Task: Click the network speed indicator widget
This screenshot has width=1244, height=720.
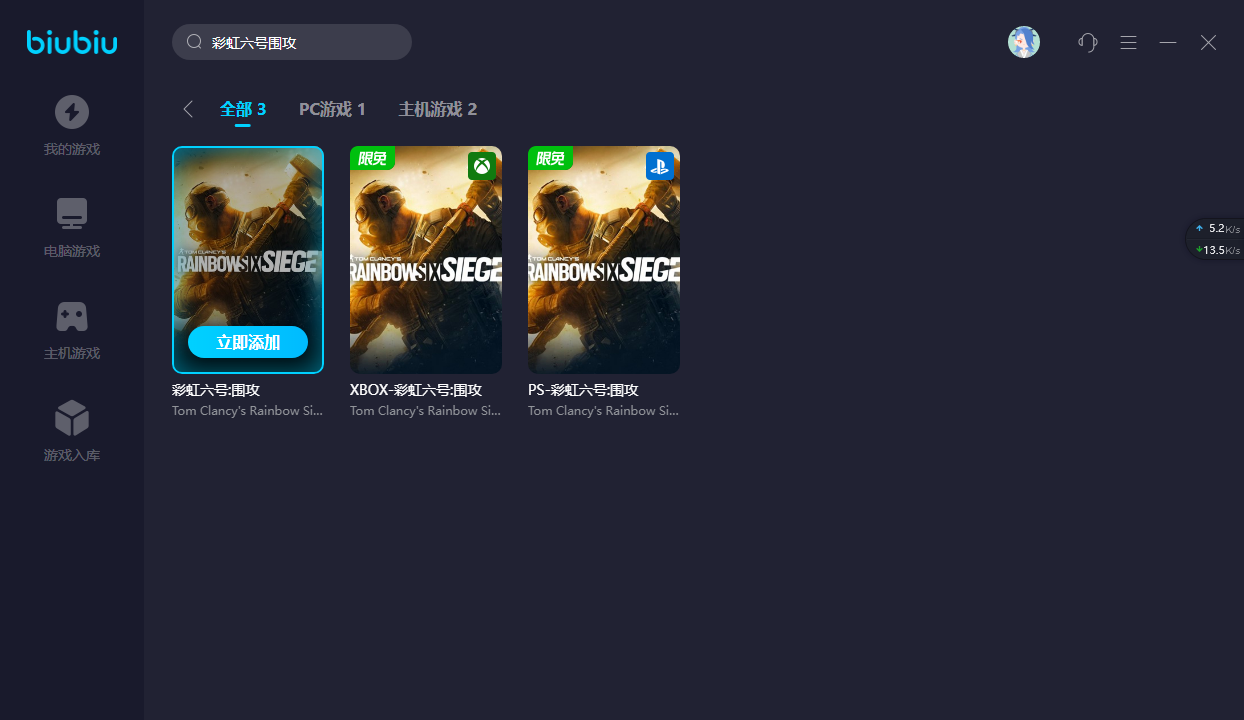Action: (x=1216, y=239)
